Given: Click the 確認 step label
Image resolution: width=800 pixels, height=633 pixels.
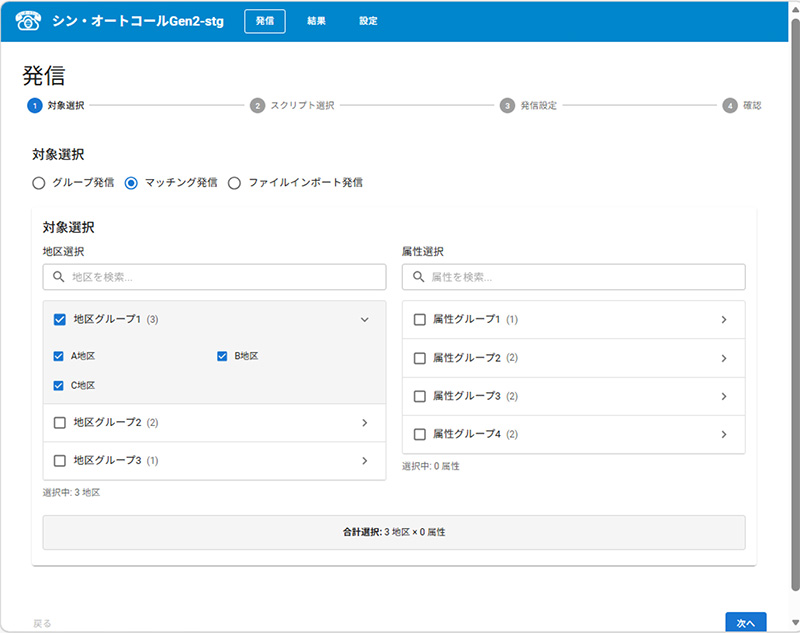Looking at the screenshot, I should click(x=752, y=106).
